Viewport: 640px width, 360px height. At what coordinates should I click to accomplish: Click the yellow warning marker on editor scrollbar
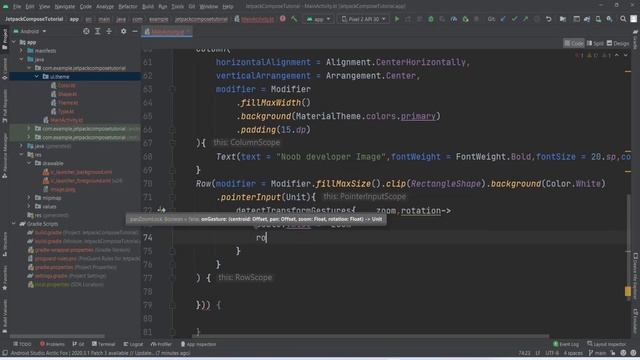[627, 291]
